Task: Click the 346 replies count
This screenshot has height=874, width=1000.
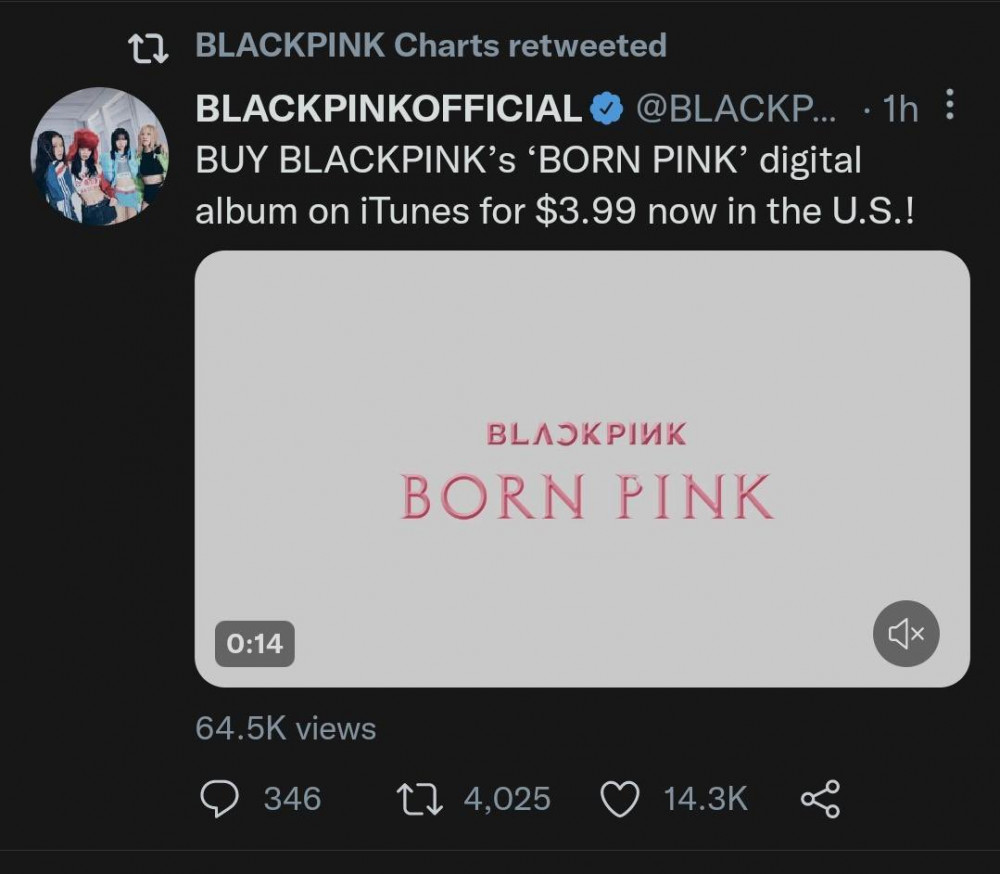Action: point(293,799)
